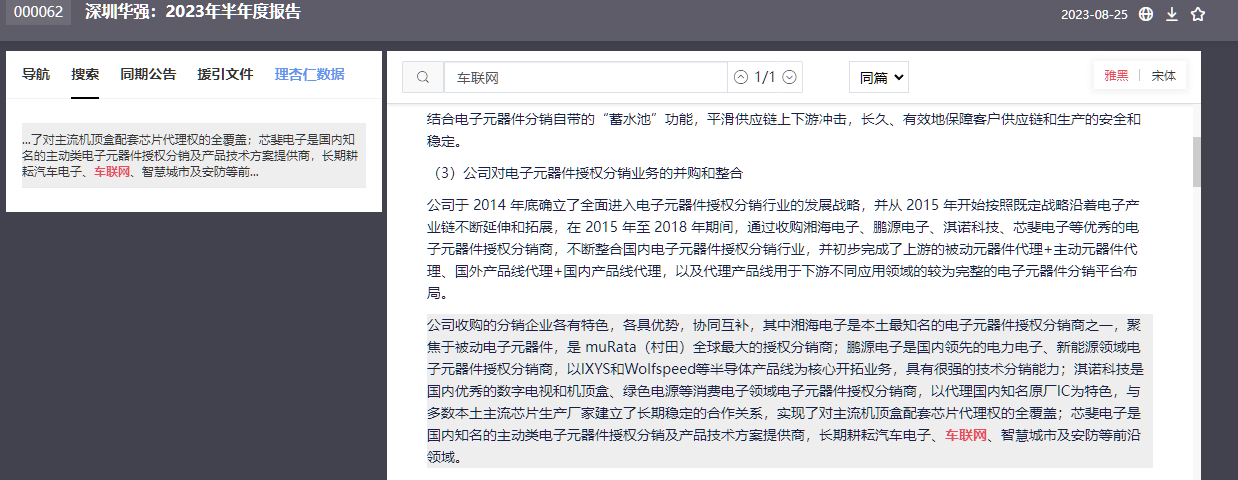This screenshot has width=1238, height=480.
Task: Click the magnifier search icon
Action: 423,77
